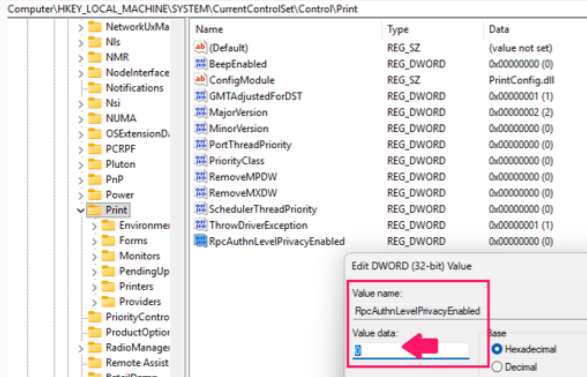Image resolution: width=587 pixels, height=377 pixels.
Task: Click the RemoveMXDW value icon
Action: pos(200,192)
